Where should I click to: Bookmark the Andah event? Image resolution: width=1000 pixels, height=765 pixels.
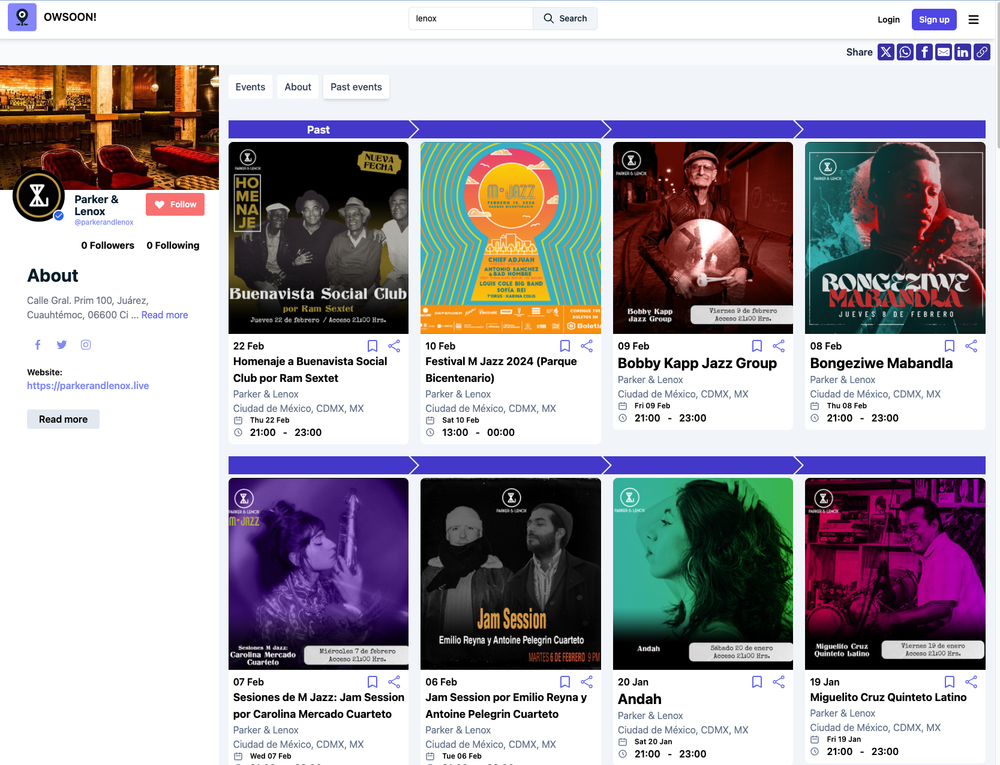pos(757,682)
